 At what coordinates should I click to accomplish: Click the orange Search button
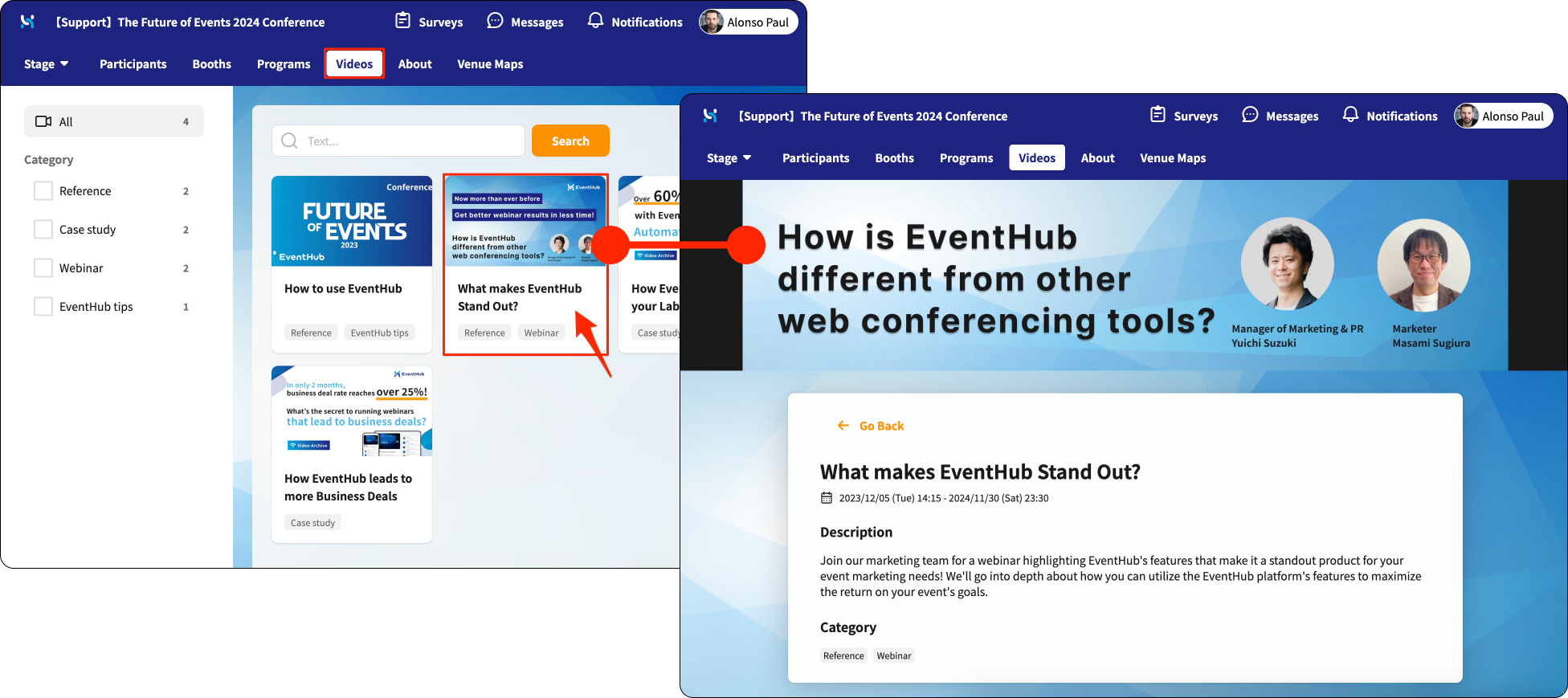[x=570, y=141]
